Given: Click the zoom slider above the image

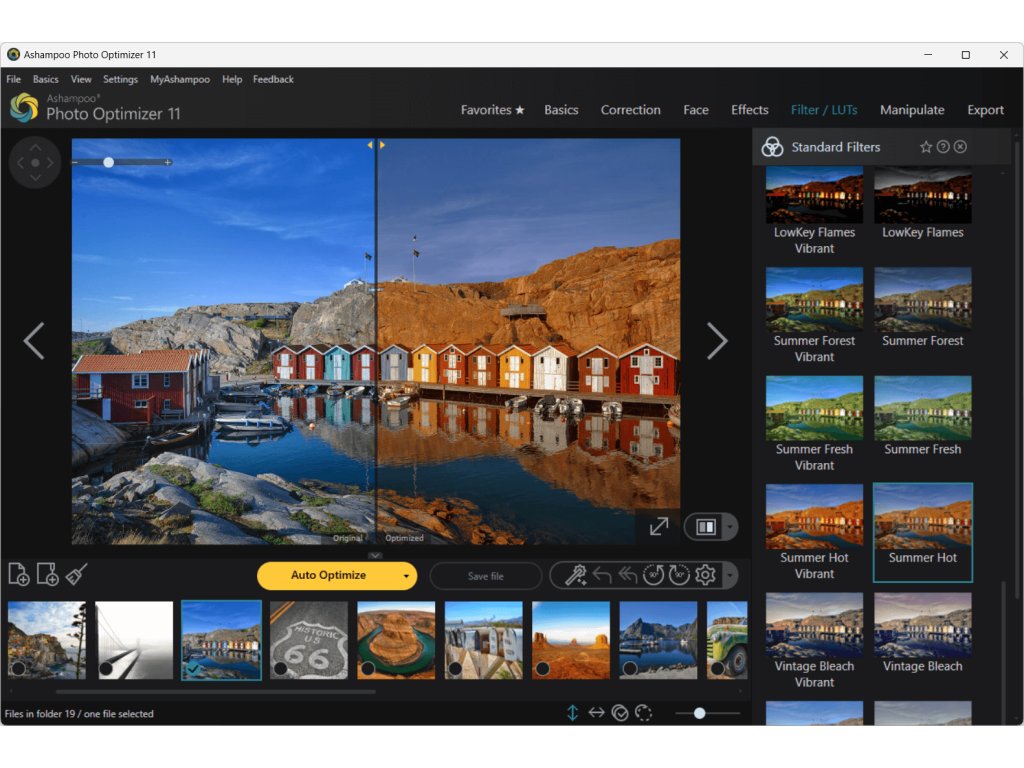Looking at the screenshot, I should point(109,162).
